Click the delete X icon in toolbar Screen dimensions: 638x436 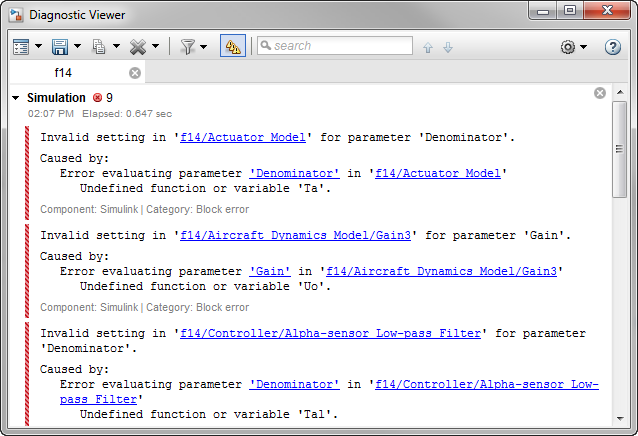(x=138, y=47)
